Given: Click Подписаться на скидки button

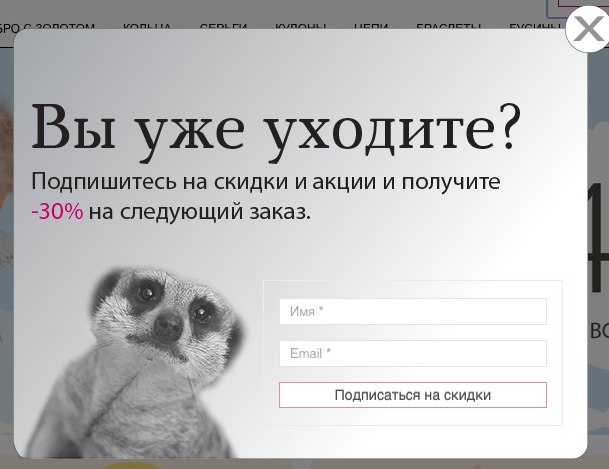Looking at the screenshot, I should [x=413, y=395].
